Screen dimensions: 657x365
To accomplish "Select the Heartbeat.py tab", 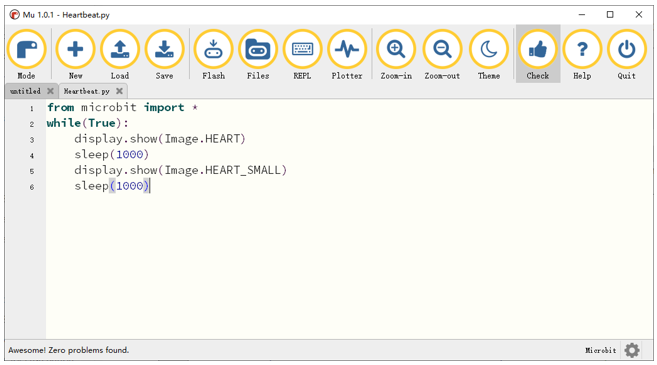I will click(x=86, y=91).
